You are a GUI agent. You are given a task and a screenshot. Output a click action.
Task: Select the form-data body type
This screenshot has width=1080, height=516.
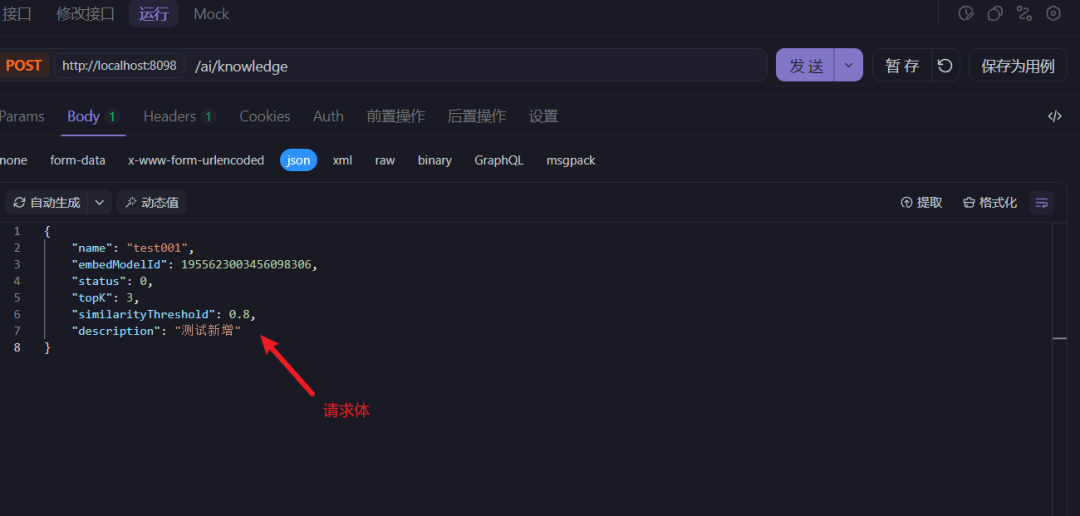pyautogui.click(x=78, y=161)
